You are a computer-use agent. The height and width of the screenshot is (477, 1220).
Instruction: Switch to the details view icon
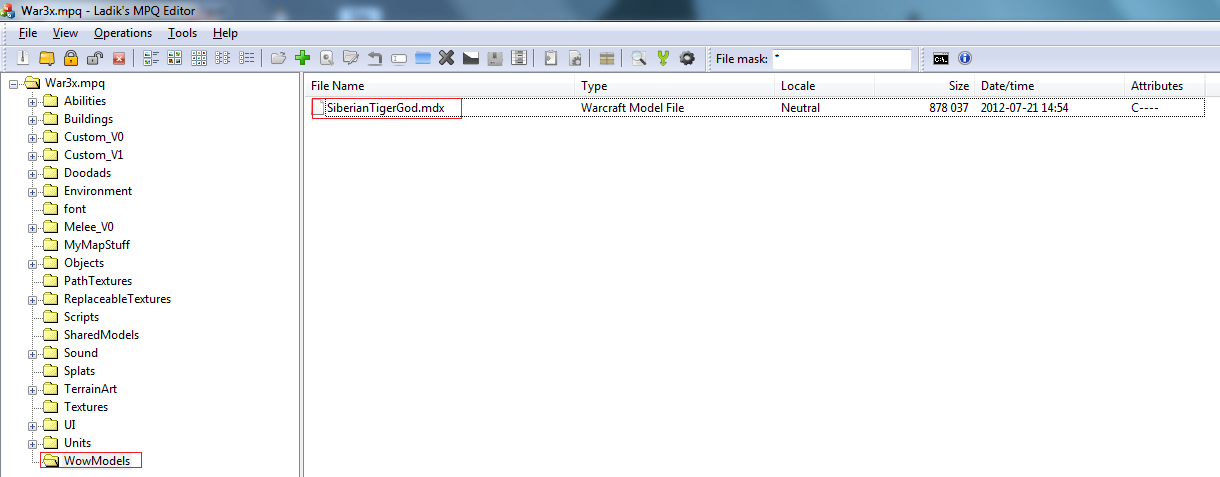[246, 59]
